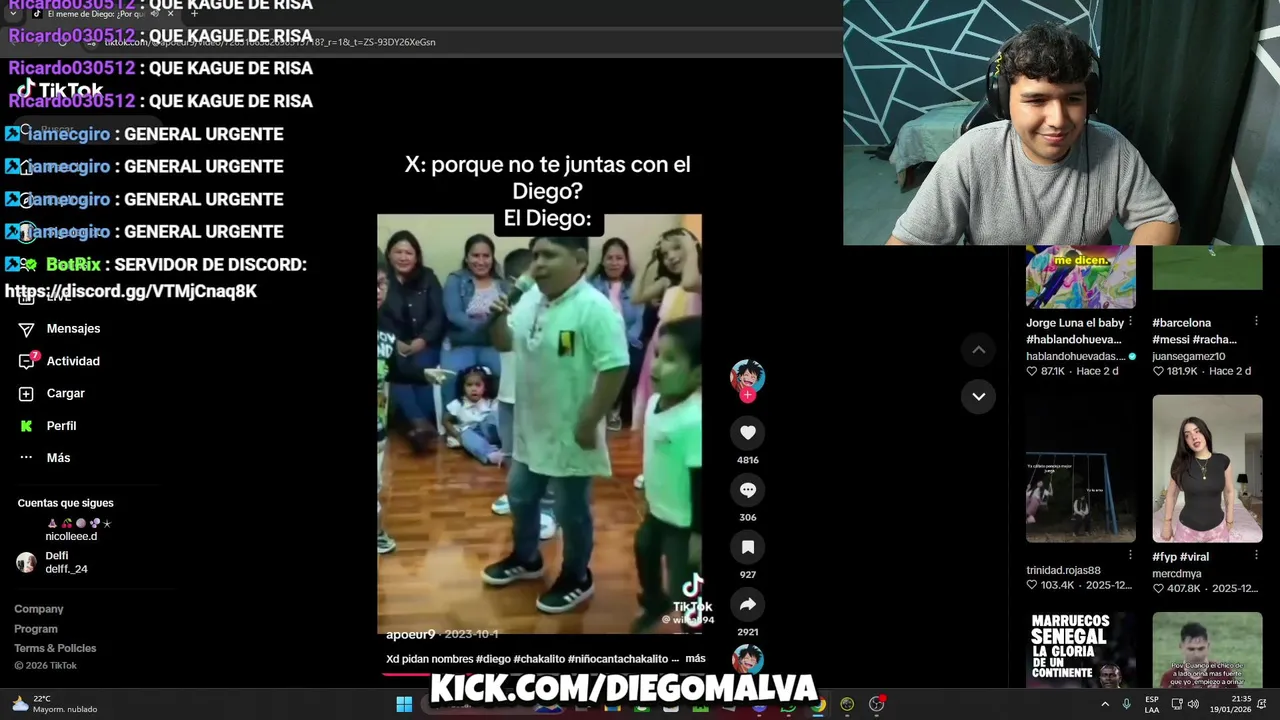Click the main TikTok video player
This screenshot has width=1280, height=720.
539,423
